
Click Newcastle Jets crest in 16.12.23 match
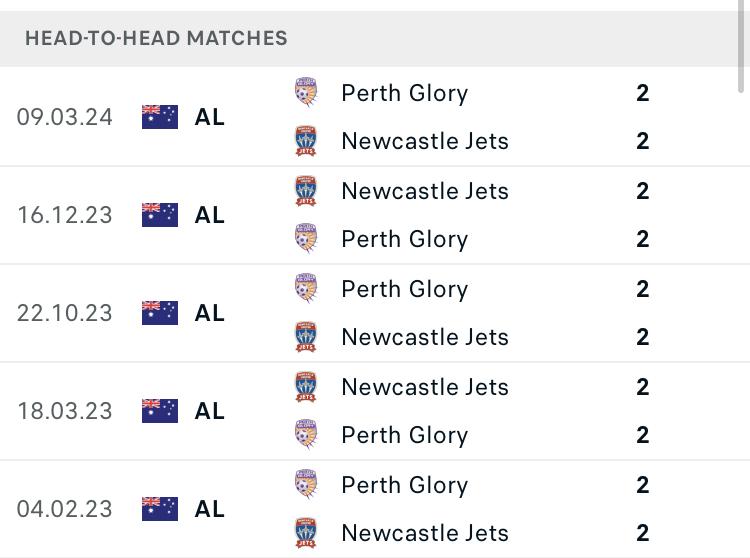(x=306, y=191)
